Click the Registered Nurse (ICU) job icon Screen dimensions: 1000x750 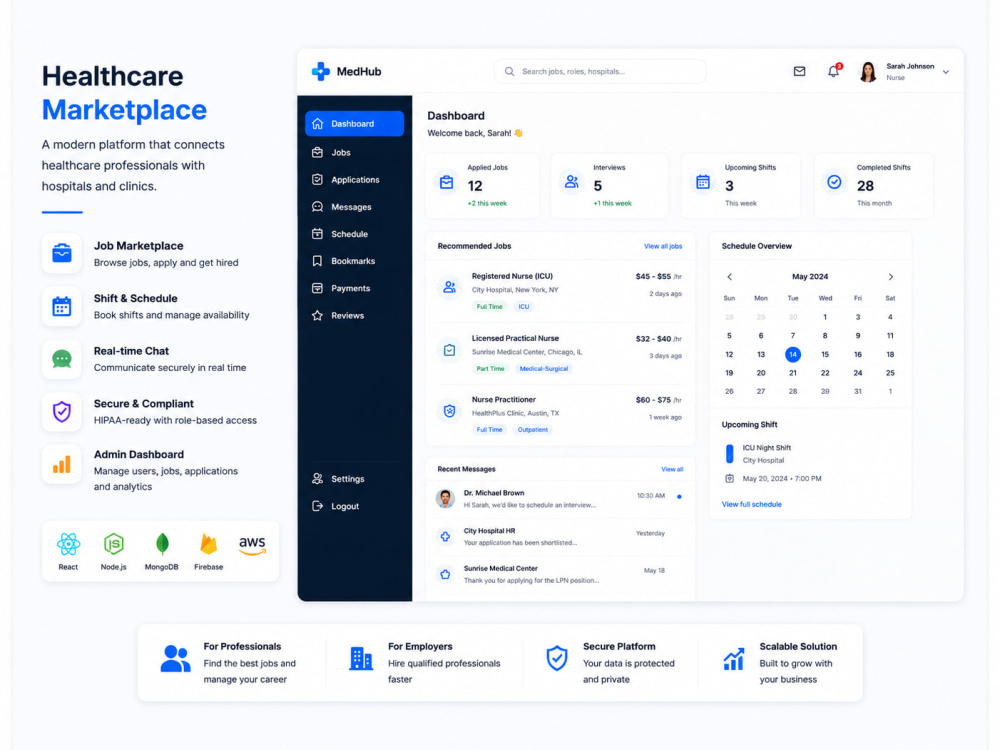pos(450,288)
